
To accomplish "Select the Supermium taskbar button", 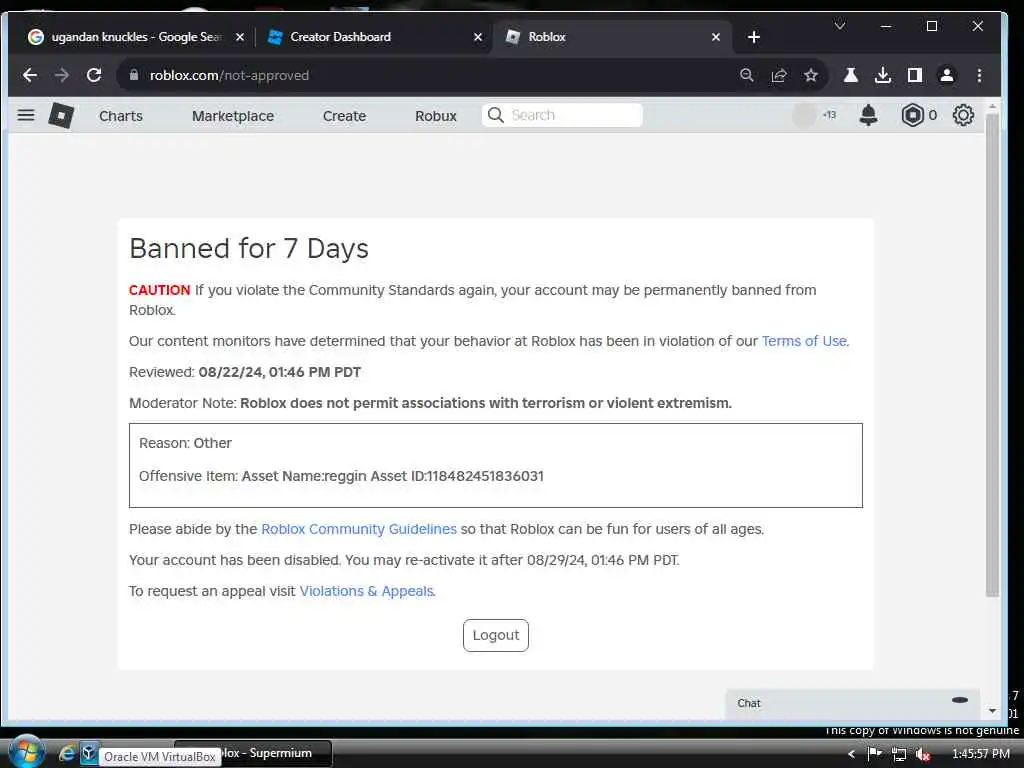I will (253, 753).
